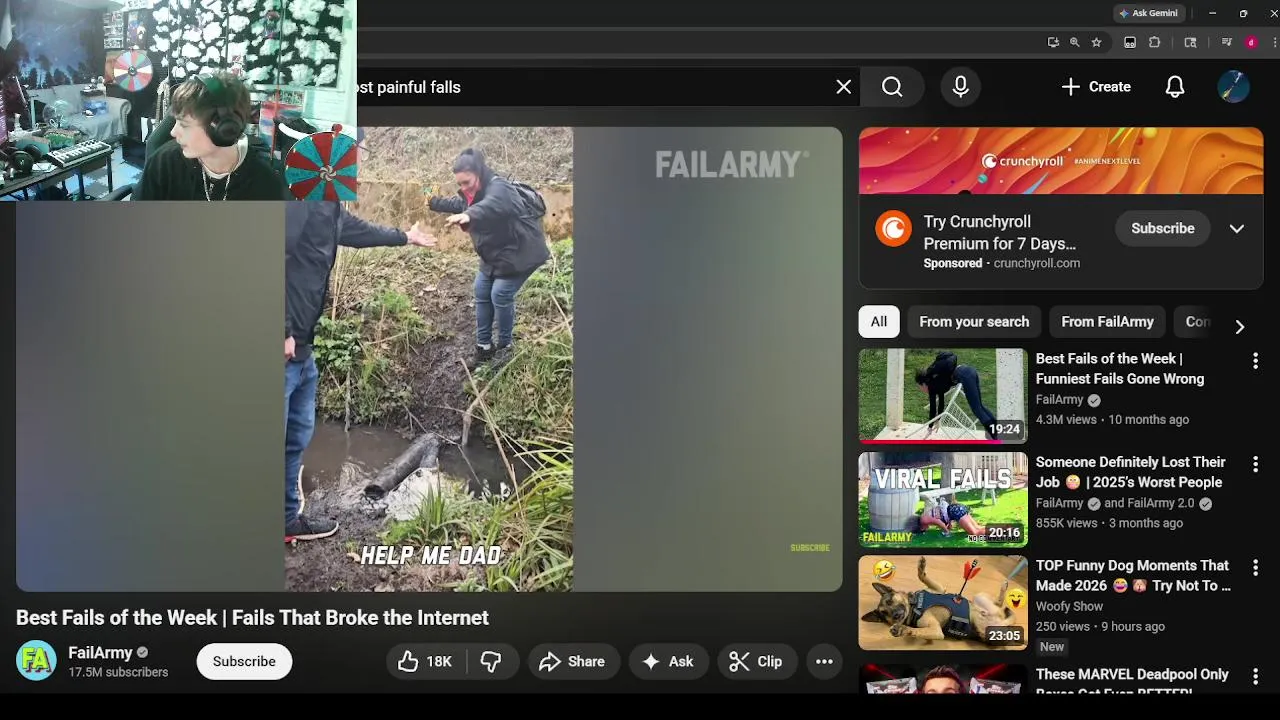1280x720 pixels.
Task: Open the Extensions puzzle piece menu
Action: click(x=1155, y=42)
